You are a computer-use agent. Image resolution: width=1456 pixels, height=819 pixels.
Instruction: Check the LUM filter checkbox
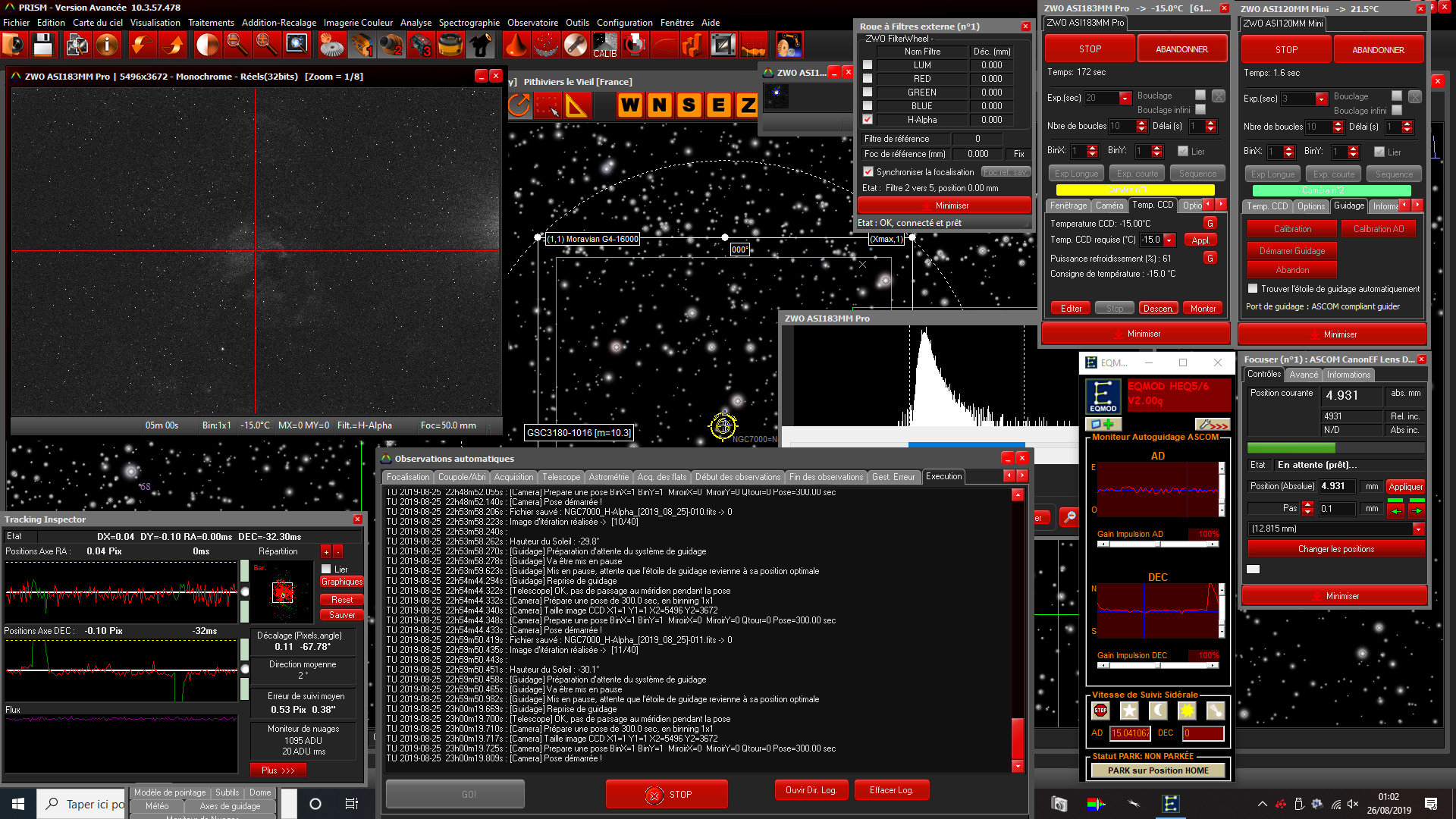(x=868, y=65)
